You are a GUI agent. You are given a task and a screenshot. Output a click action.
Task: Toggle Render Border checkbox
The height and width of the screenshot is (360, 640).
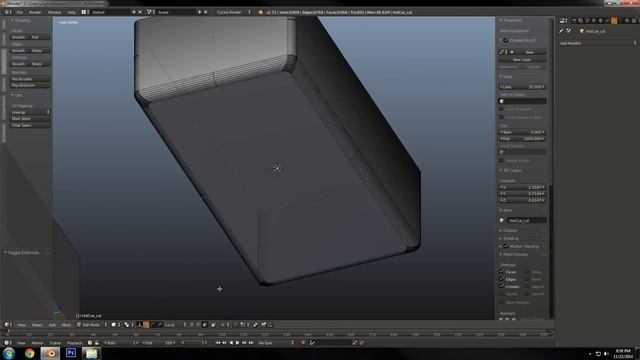pos(501,160)
